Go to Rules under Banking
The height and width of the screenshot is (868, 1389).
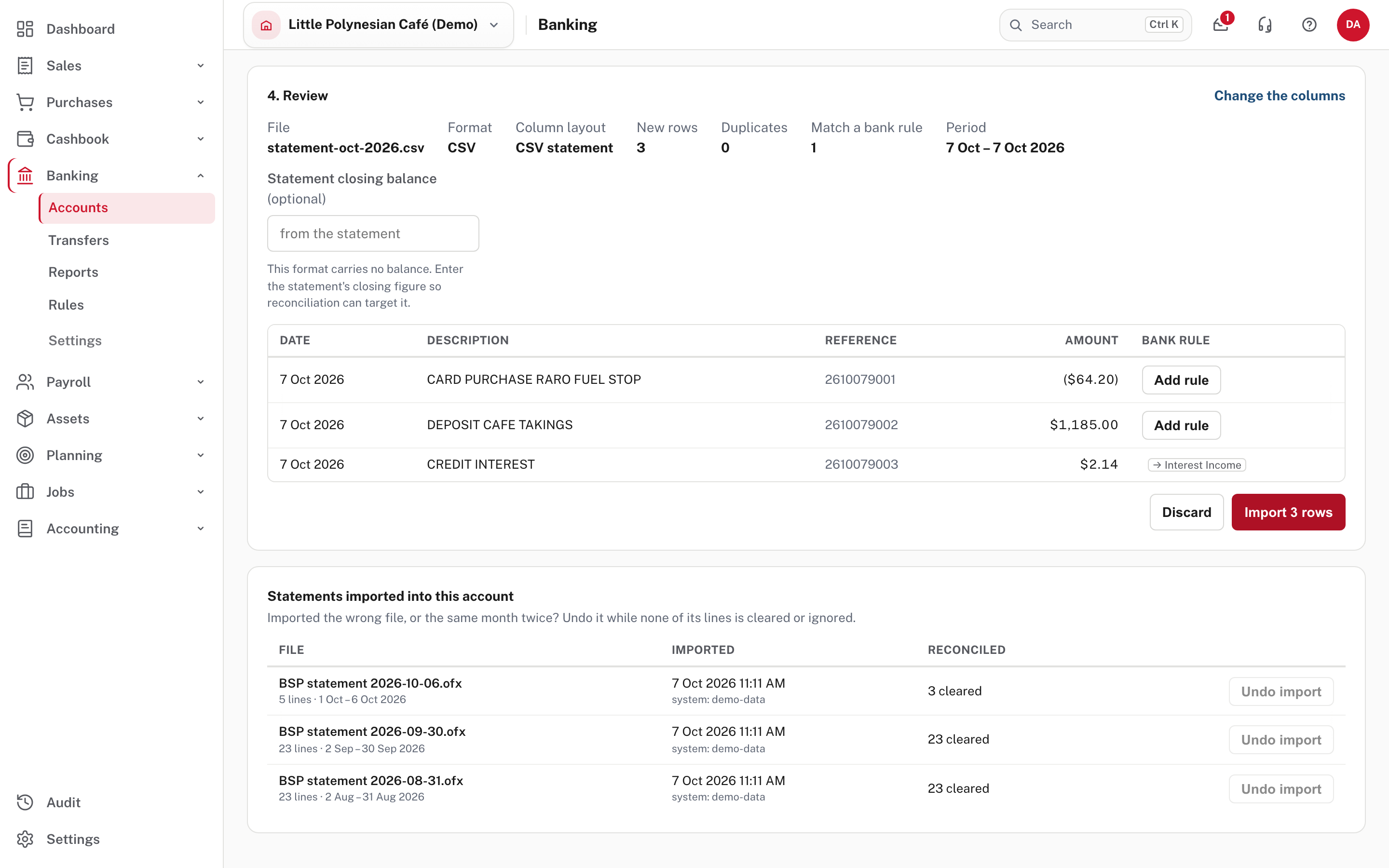click(66, 305)
